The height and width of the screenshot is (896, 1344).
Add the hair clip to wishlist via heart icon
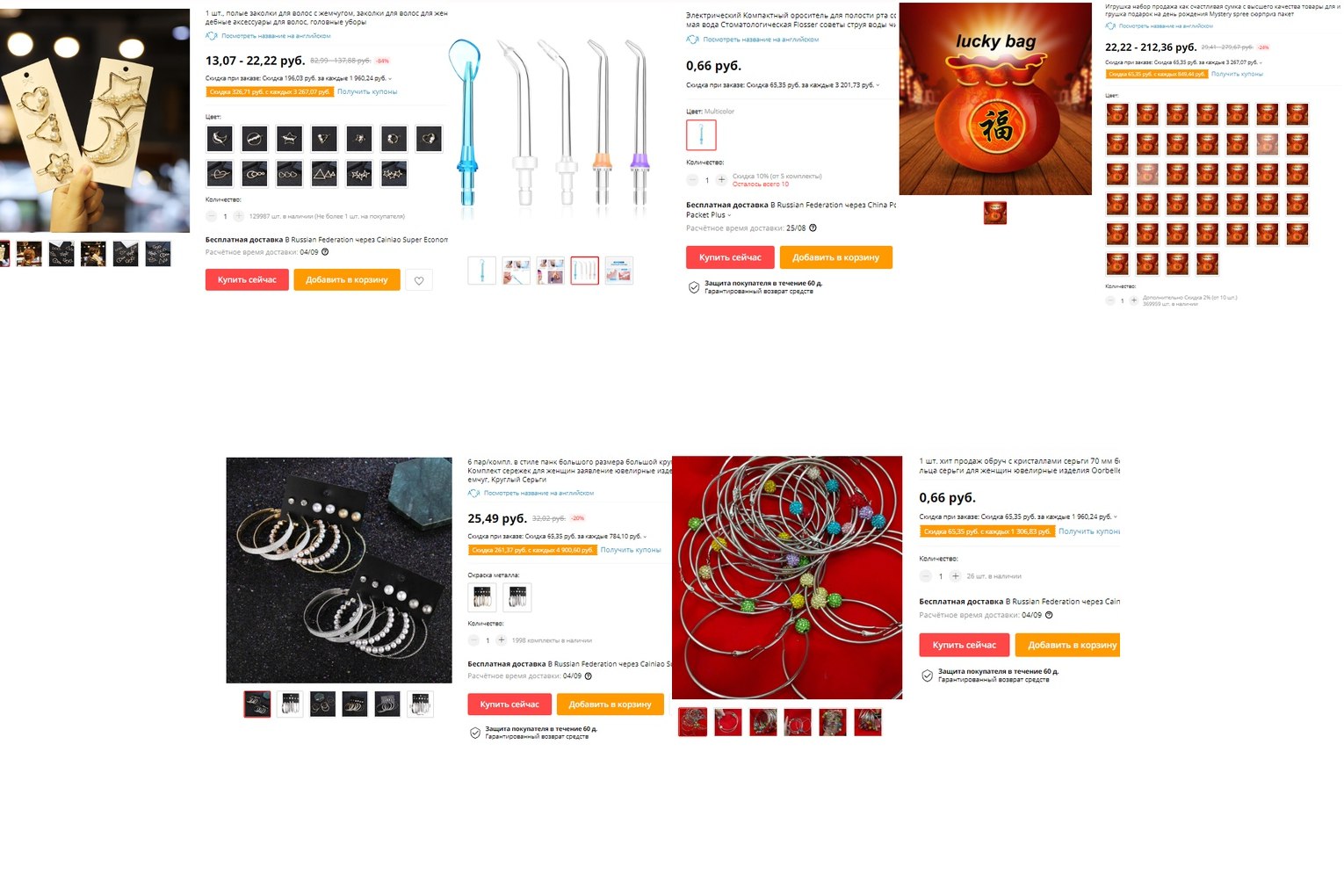(419, 280)
